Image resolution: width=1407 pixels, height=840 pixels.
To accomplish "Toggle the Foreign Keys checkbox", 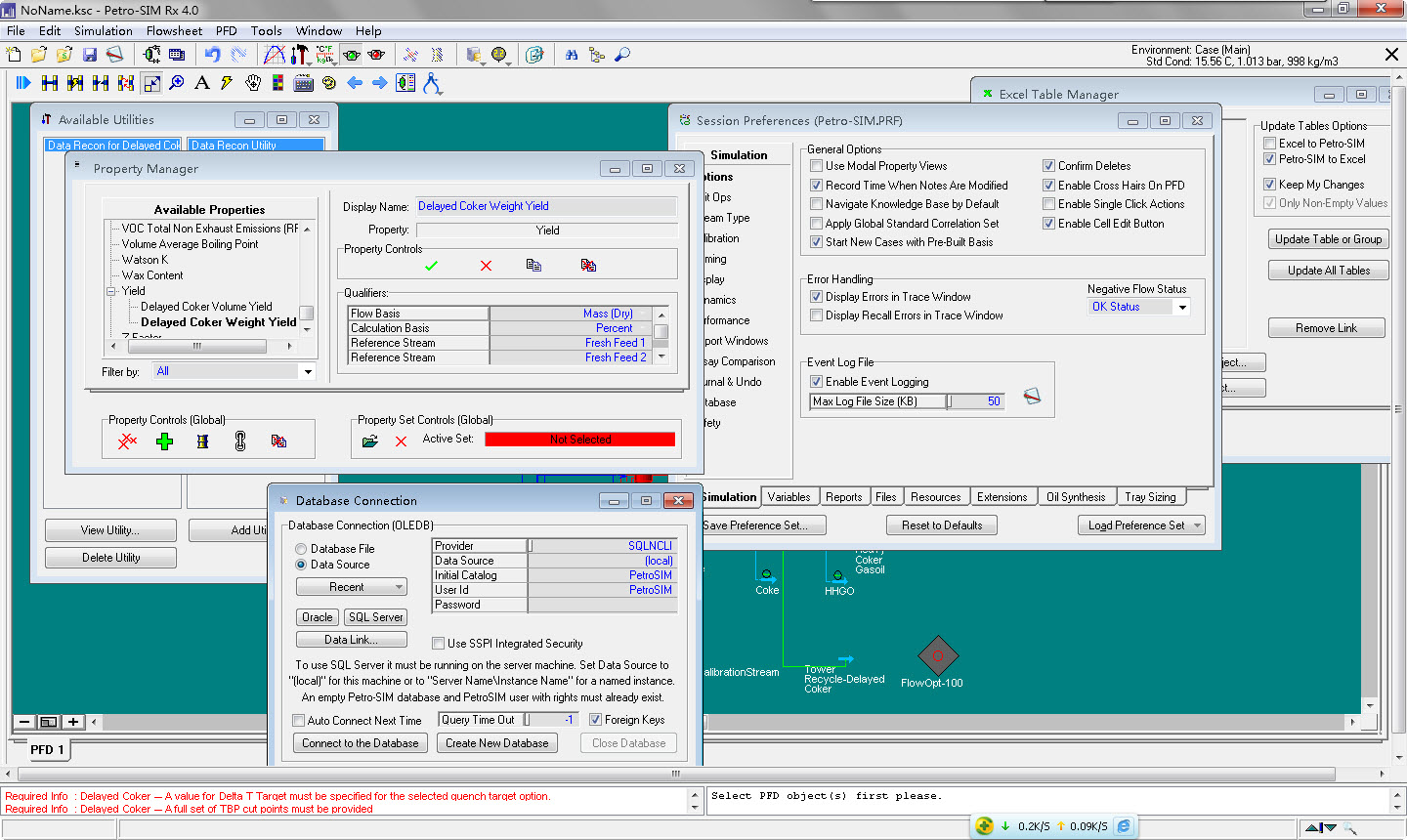I will pos(595,720).
